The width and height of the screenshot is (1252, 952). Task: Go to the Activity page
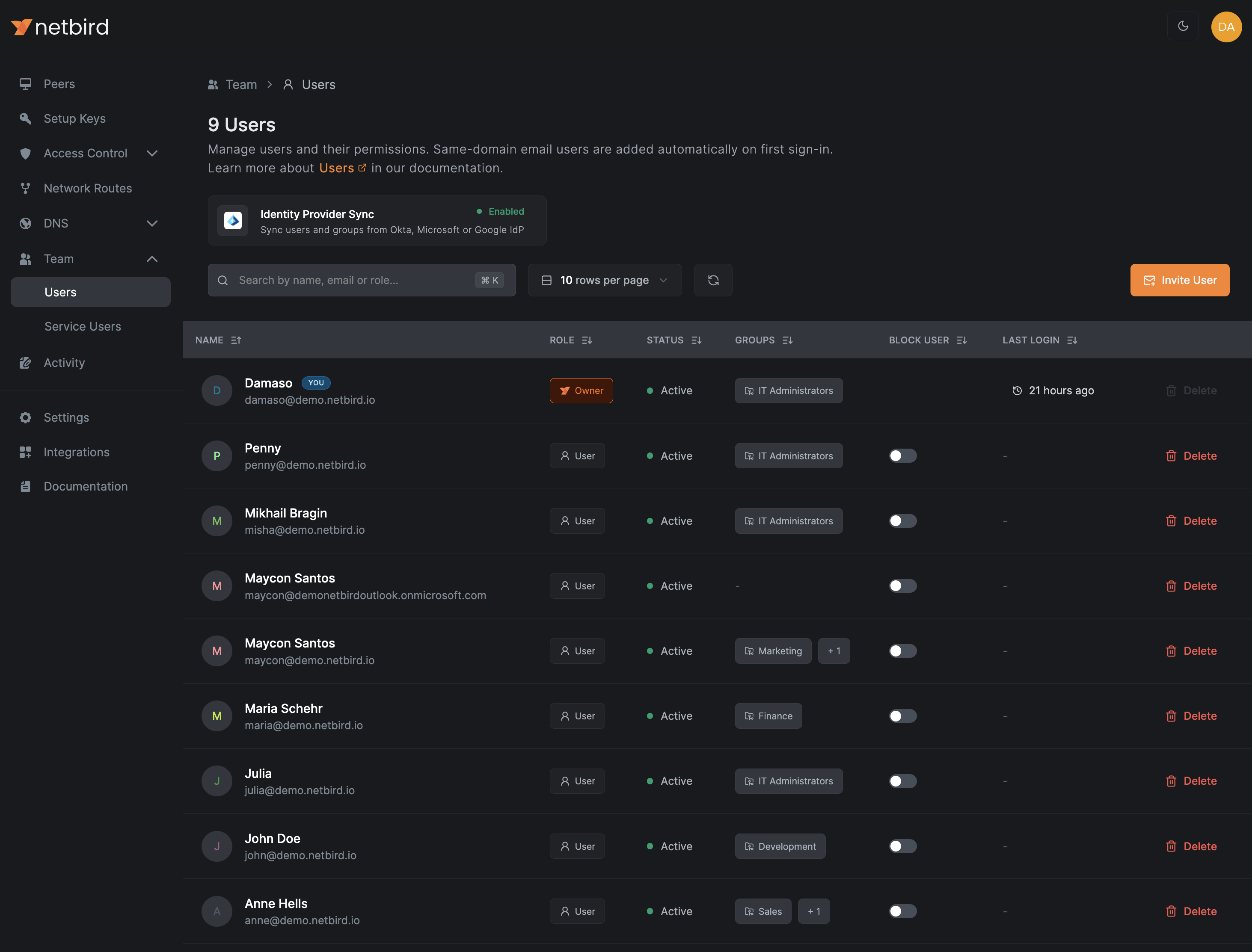(64, 363)
